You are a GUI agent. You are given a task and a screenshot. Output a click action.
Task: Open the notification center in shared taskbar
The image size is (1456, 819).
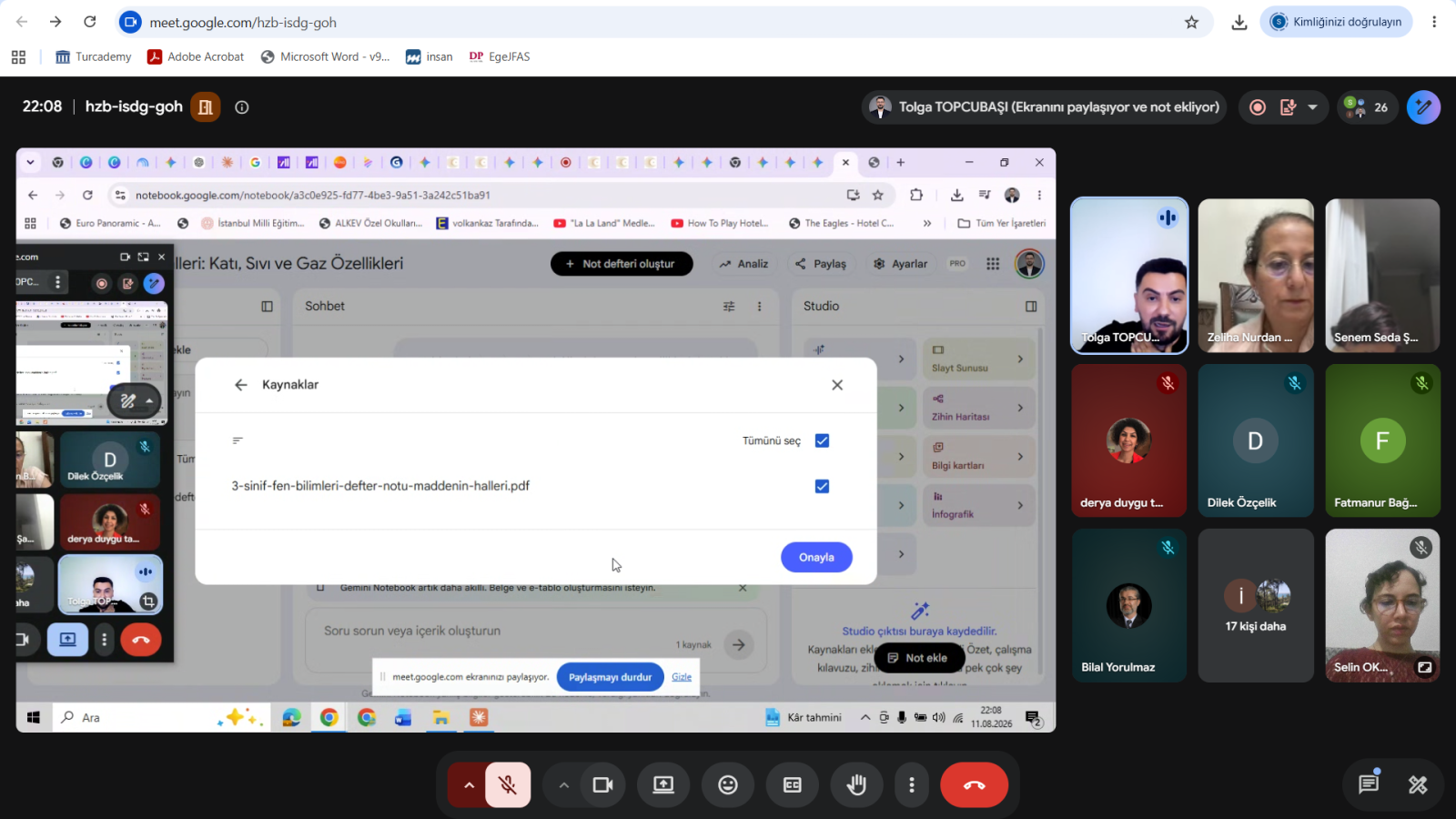click(x=1034, y=718)
